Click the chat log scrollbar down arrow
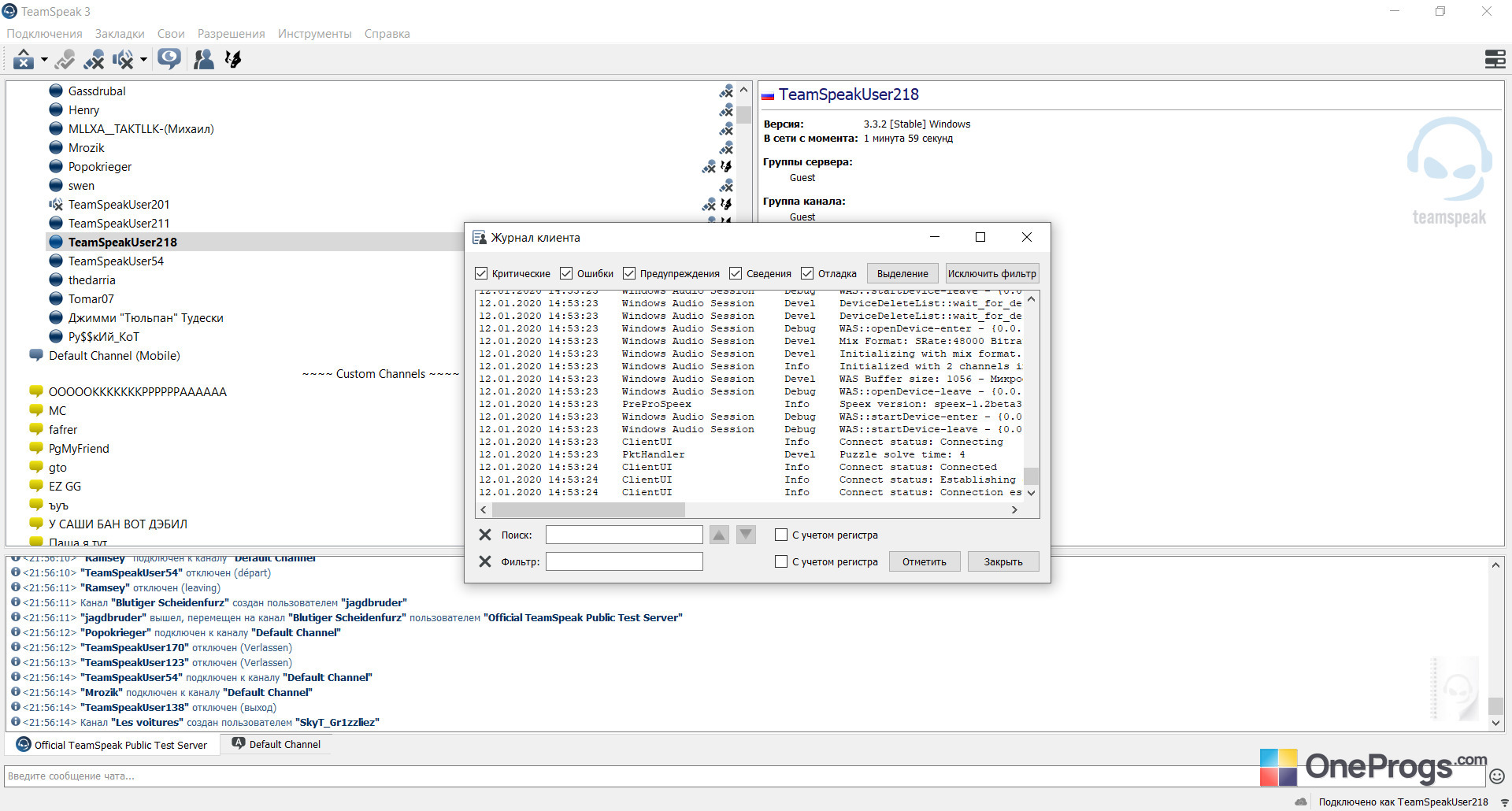Viewport: 1512px width, 811px height. point(1495,723)
